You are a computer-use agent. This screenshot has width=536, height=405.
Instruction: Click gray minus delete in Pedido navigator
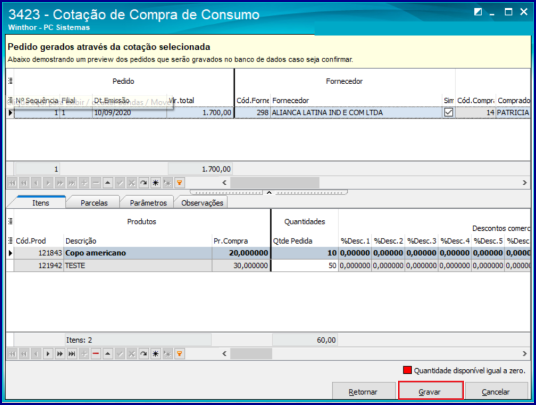pyautogui.click(x=96, y=183)
